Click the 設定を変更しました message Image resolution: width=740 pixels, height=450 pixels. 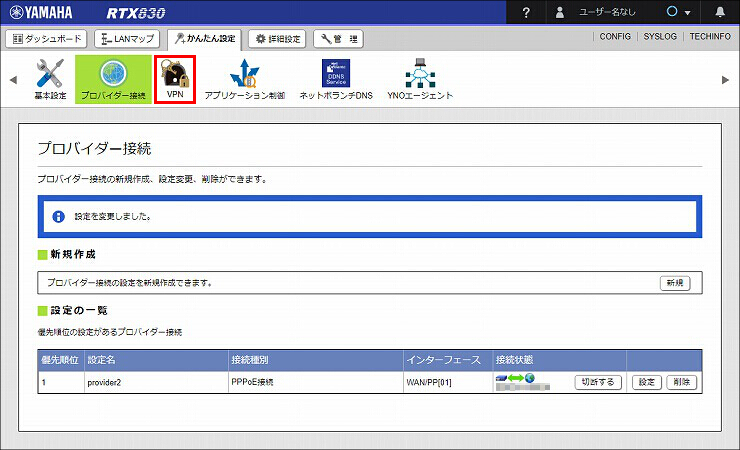(x=113, y=217)
